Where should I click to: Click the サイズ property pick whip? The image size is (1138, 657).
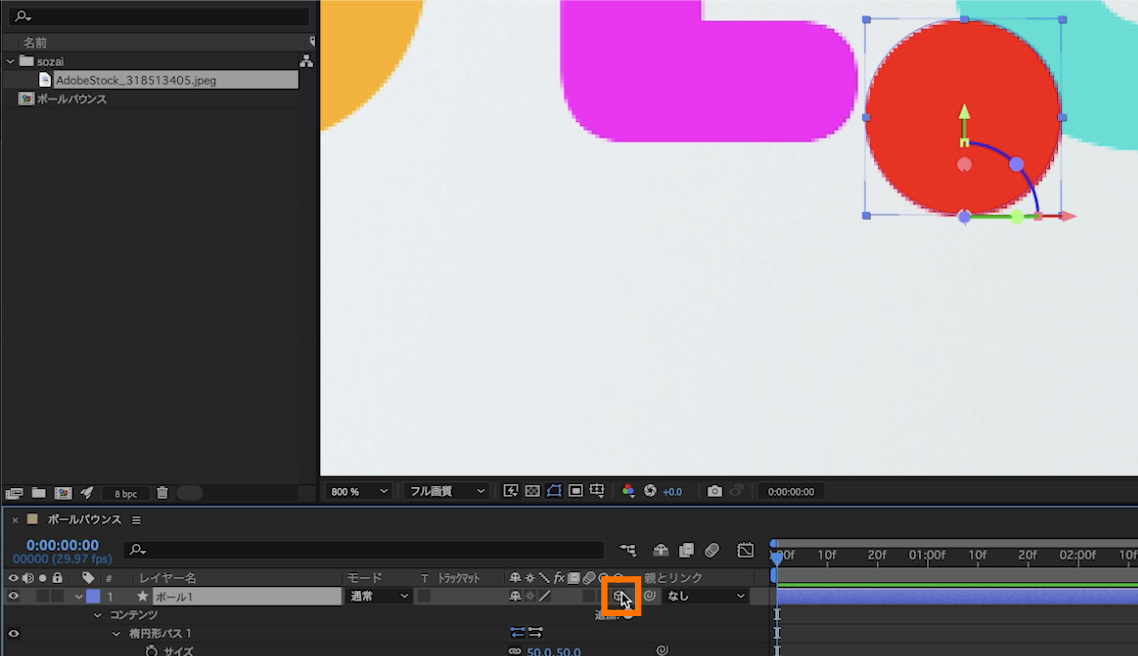[662, 650]
